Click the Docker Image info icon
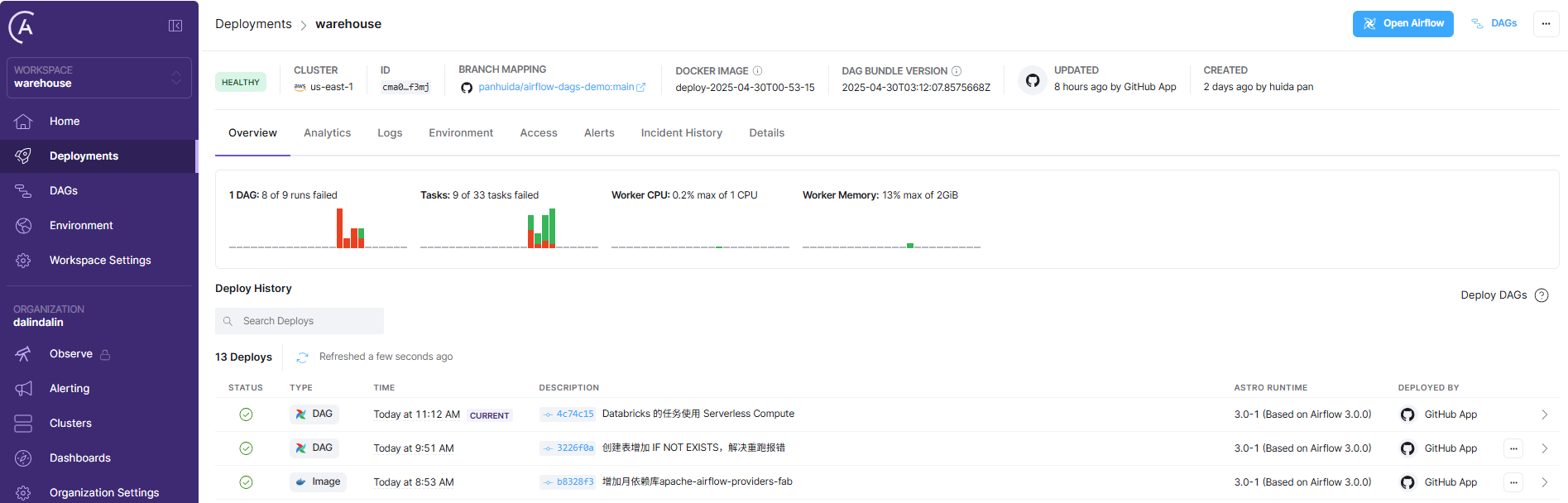Viewport: 1568px width, 503px height. [x=757, y=71]
